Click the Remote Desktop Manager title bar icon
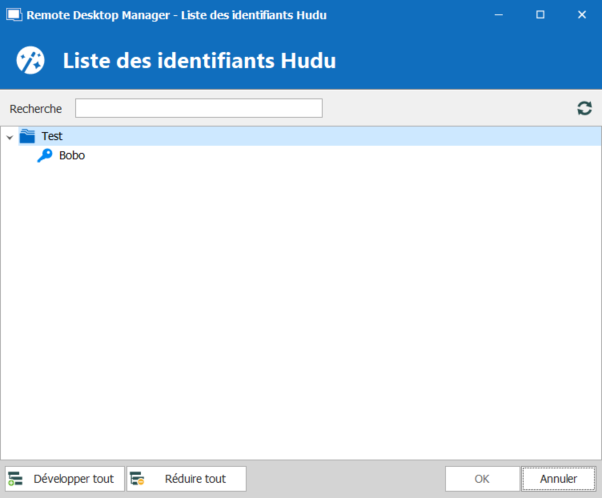Image resolution: width=602 pixels, height=498 pixels. [x=14, y=15]
